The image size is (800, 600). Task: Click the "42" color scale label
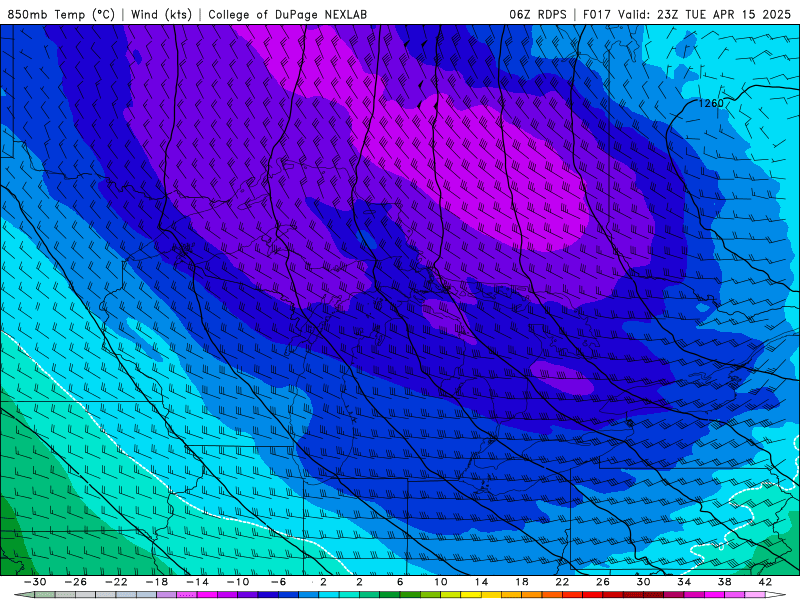[765, 582]
